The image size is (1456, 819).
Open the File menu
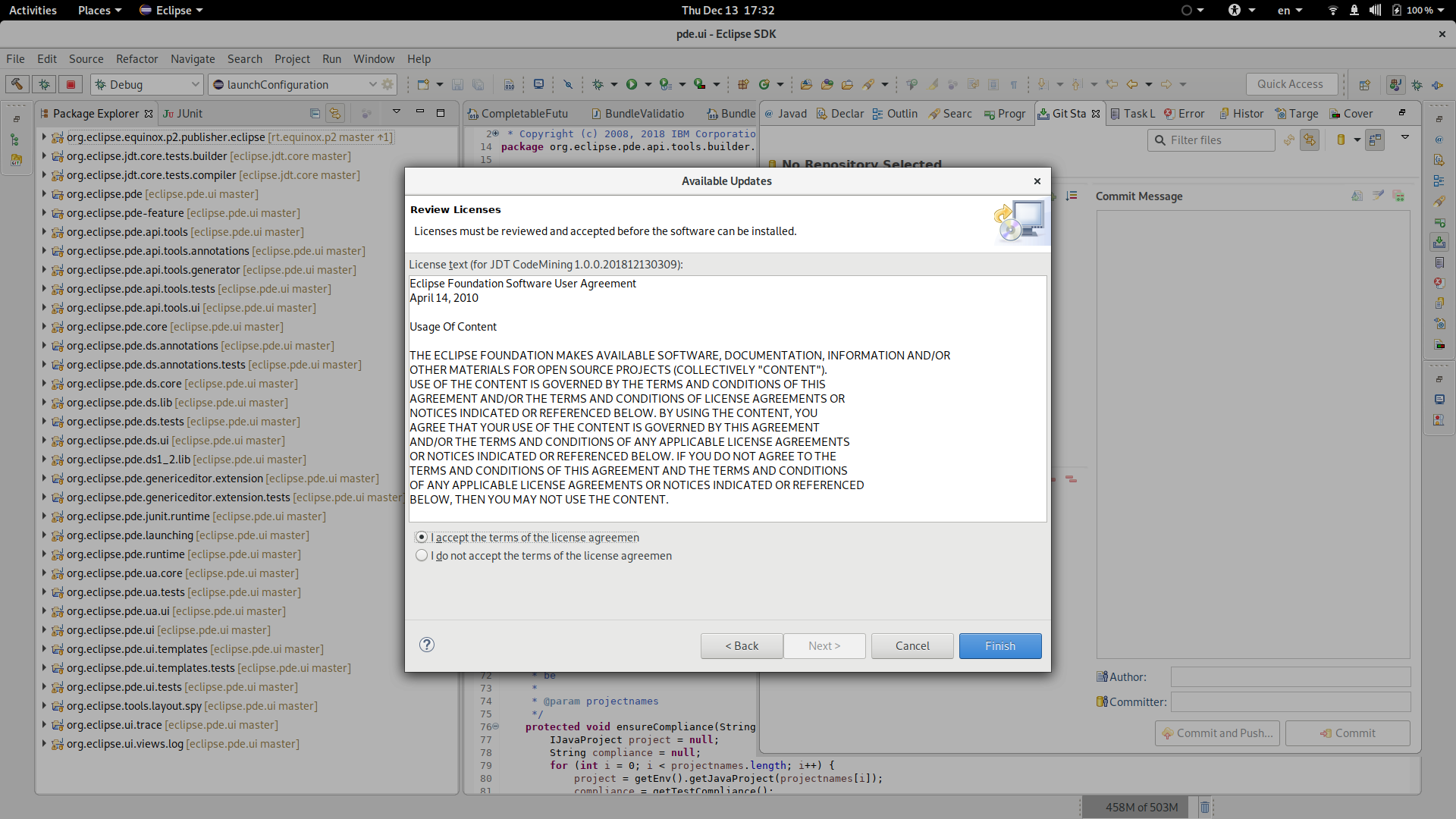(15, 58)
